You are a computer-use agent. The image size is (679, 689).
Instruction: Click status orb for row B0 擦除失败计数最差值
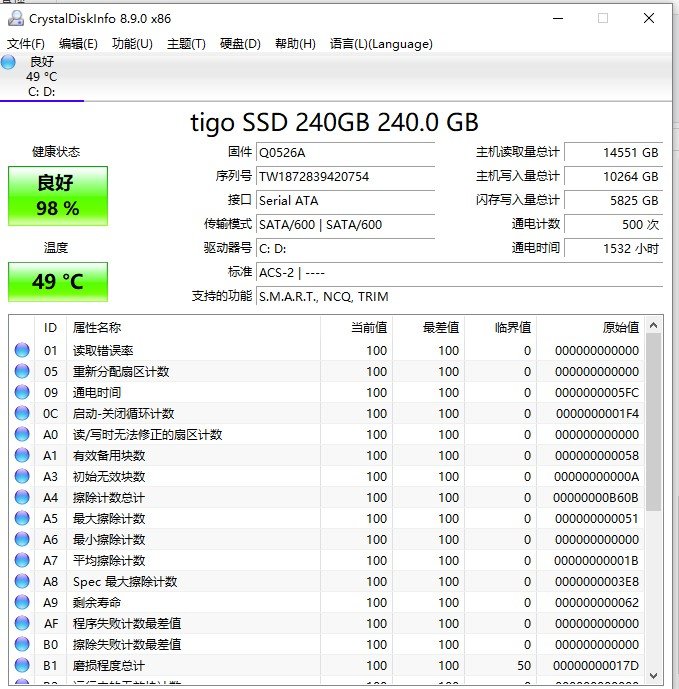coord(22,644)
